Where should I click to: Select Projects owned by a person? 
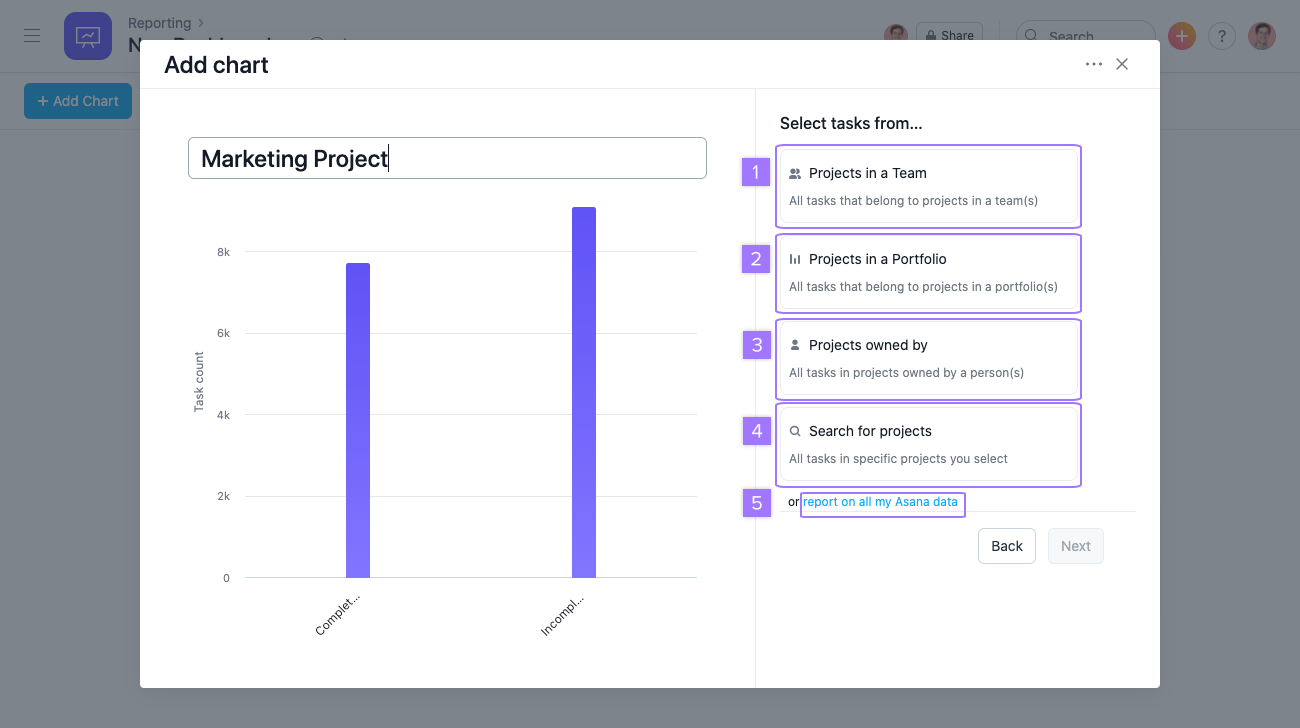tap(928, 358)
